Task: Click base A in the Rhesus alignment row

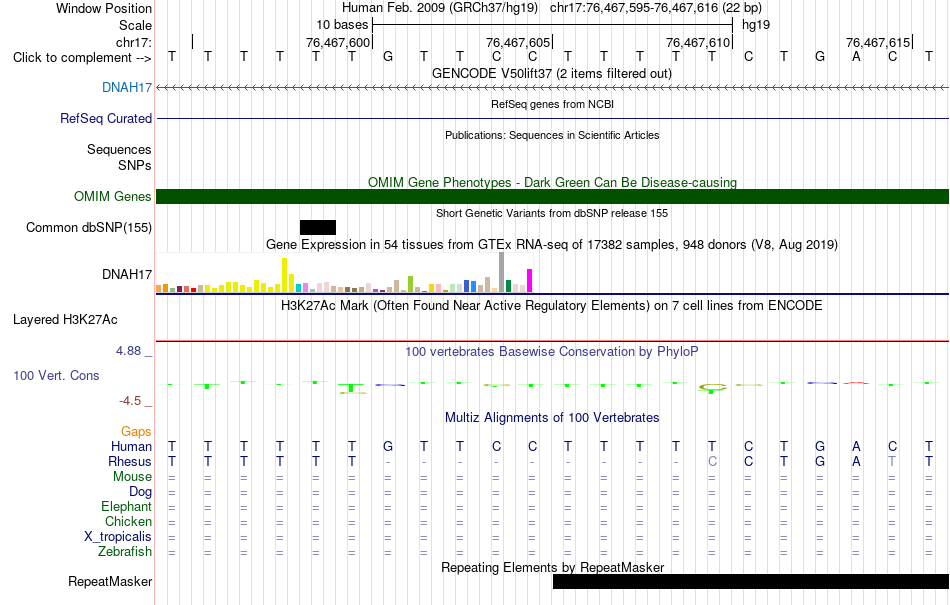Action: coord(856,461)
